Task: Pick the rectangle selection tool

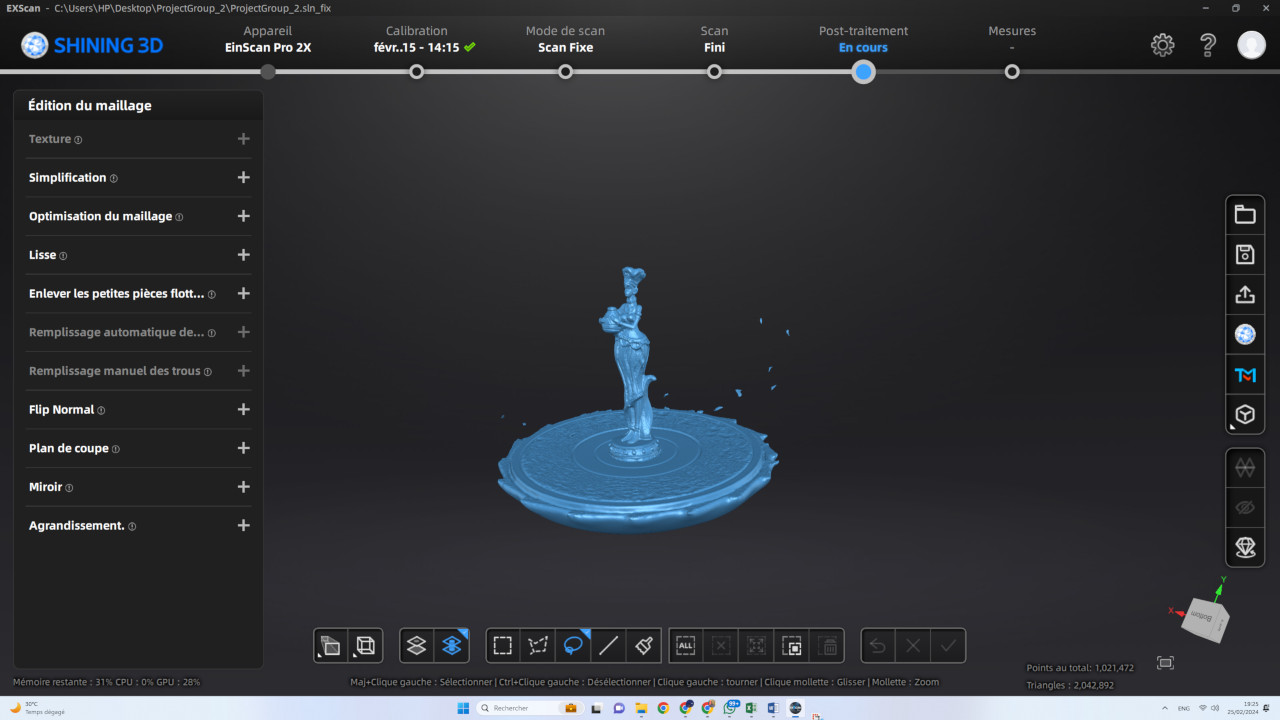Action: (503, 646)
